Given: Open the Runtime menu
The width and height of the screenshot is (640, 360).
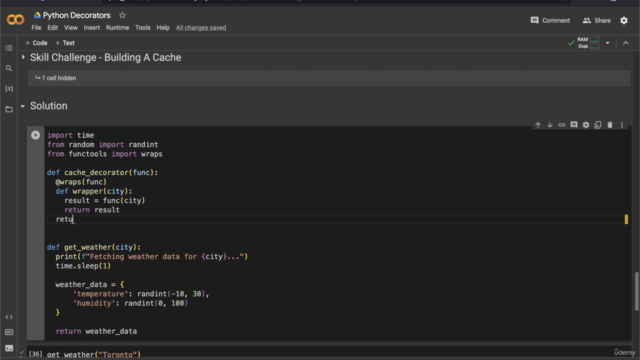Looking at the screenshot, I should 117,28.
